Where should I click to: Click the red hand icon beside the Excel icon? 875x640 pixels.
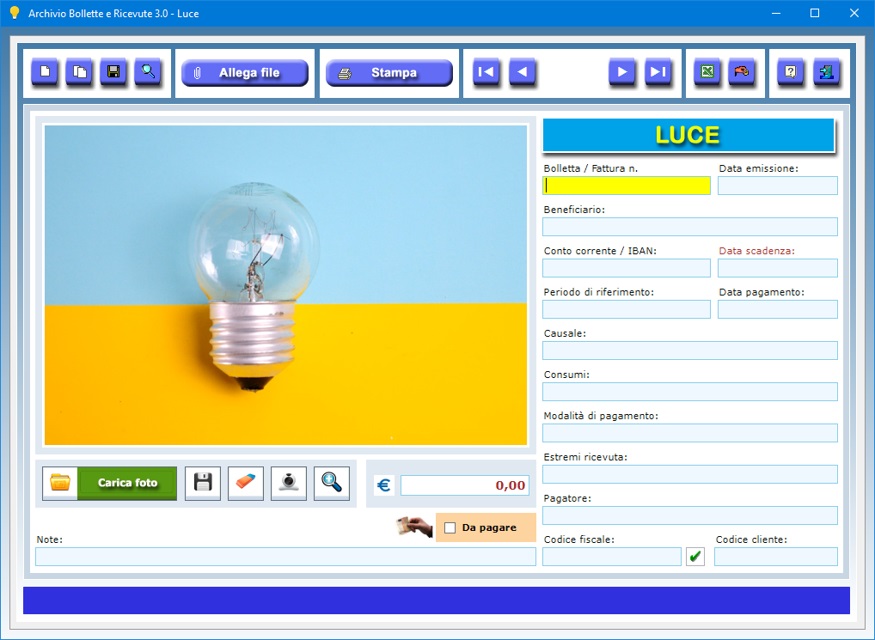742,72
